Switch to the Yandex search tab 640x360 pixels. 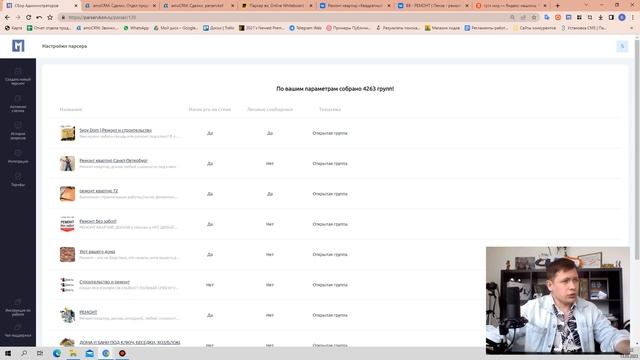pos(511,6)
